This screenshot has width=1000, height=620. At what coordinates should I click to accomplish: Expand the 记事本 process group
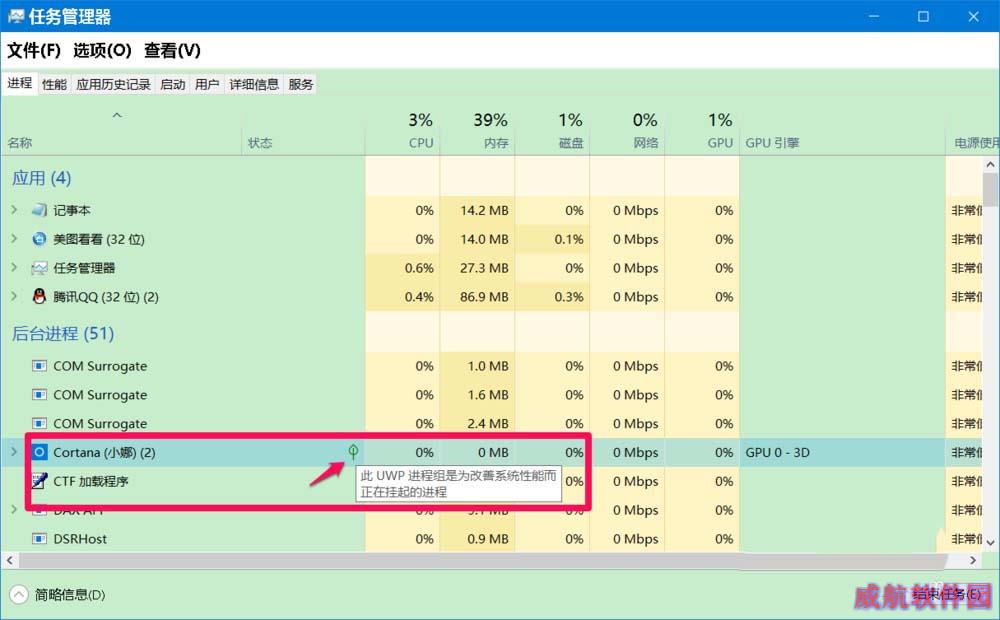(14, 209)
